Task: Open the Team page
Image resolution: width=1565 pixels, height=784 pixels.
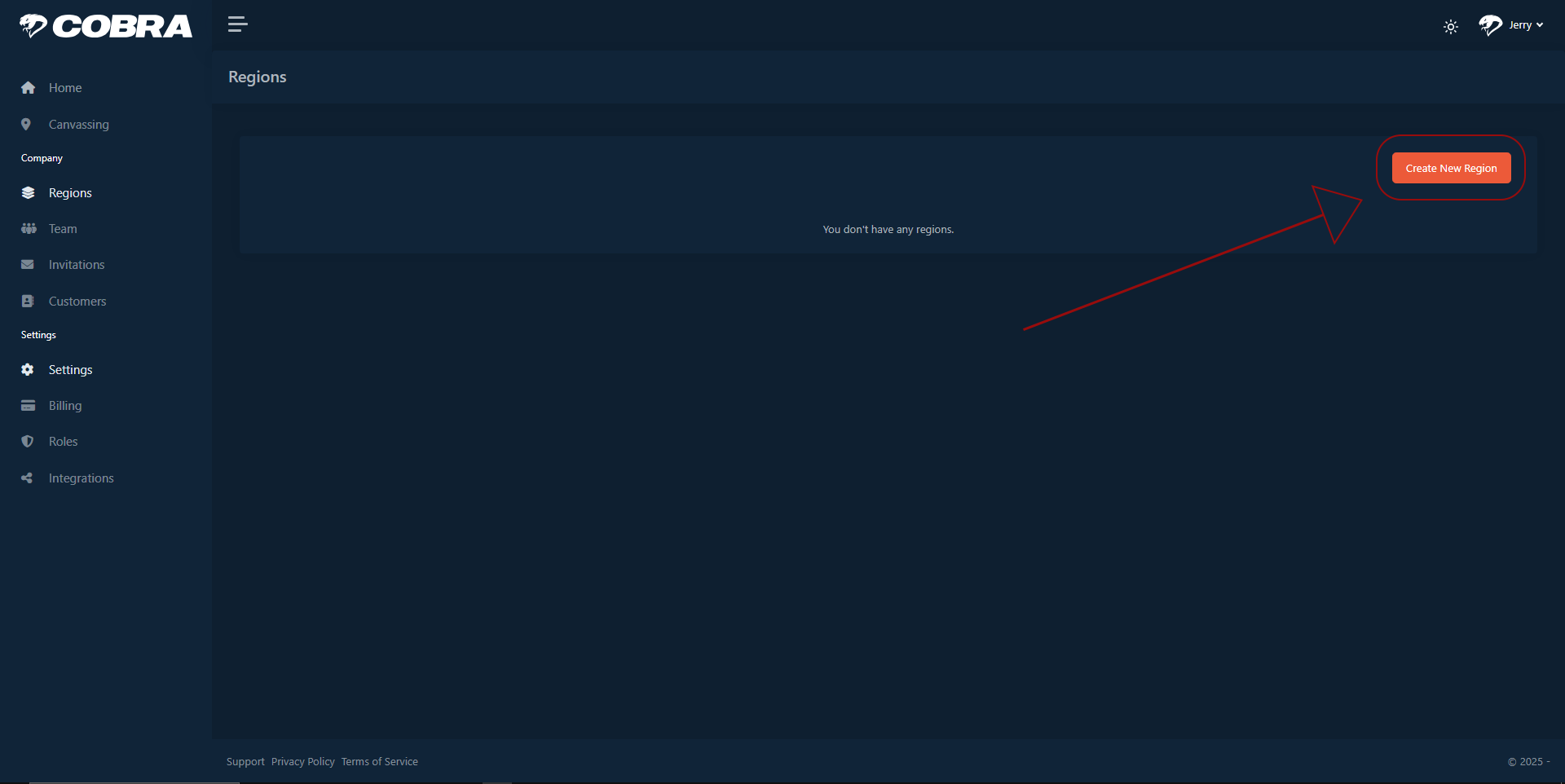Action: [x=63, y=229]
